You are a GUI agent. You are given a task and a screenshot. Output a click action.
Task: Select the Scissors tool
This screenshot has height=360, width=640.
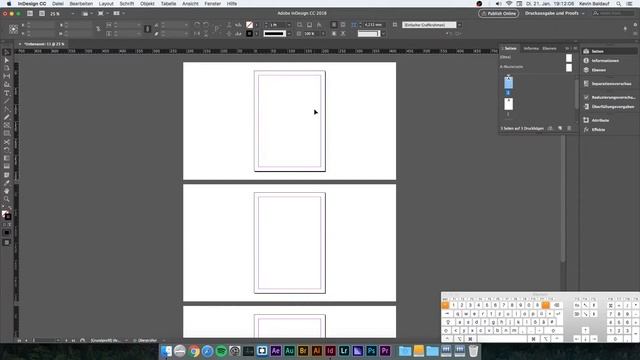click(7, 142)
